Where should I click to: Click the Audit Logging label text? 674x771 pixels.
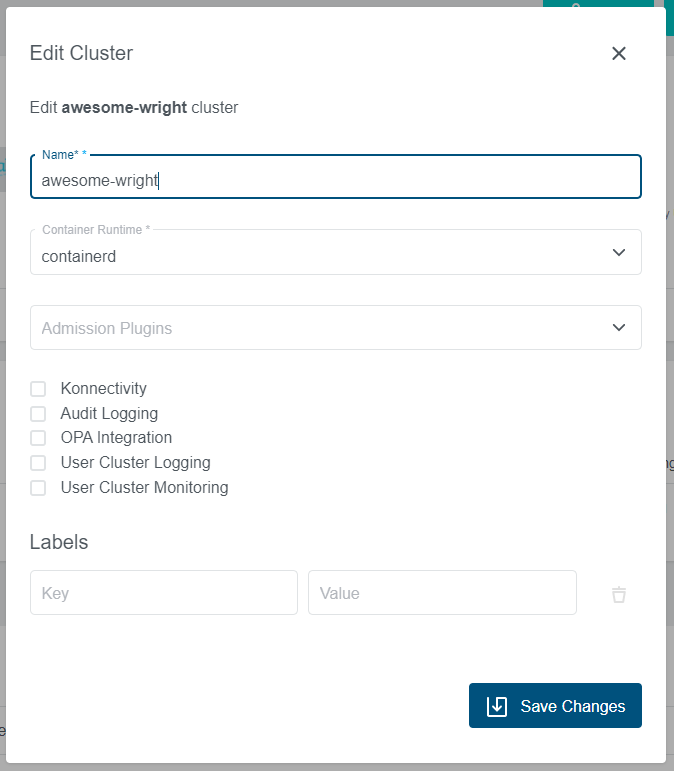click(109, 414)
